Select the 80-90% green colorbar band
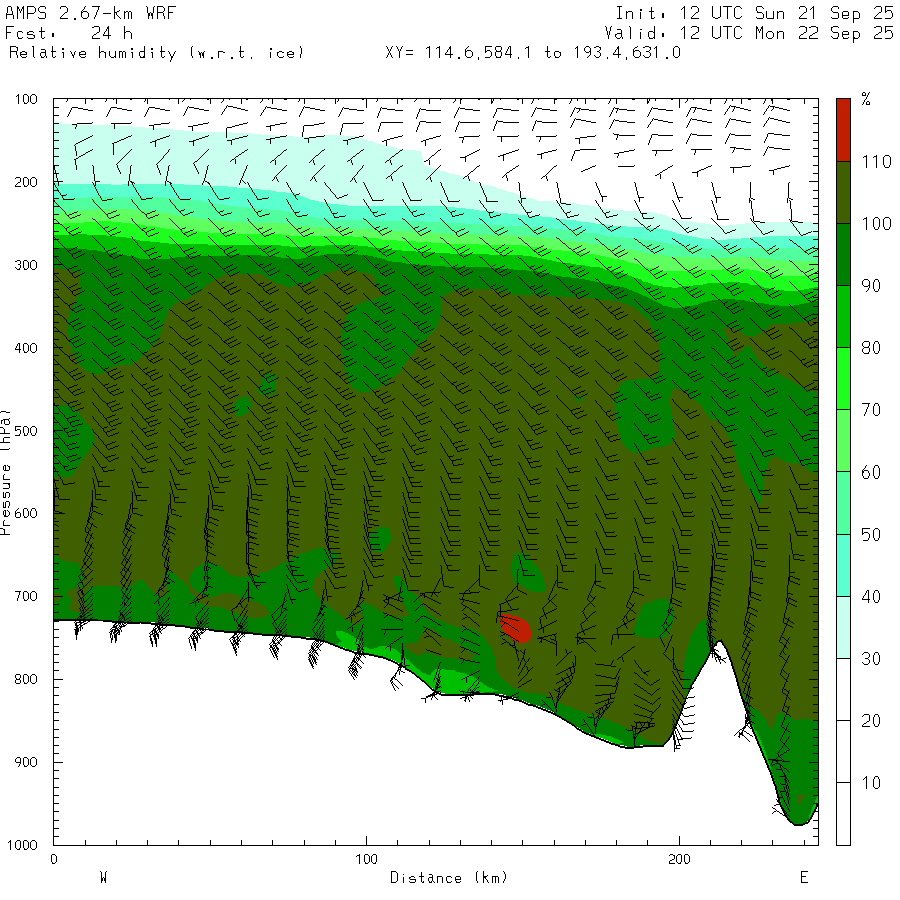The height and width of the screenshot is (900, 900). (x=843, y=316)
